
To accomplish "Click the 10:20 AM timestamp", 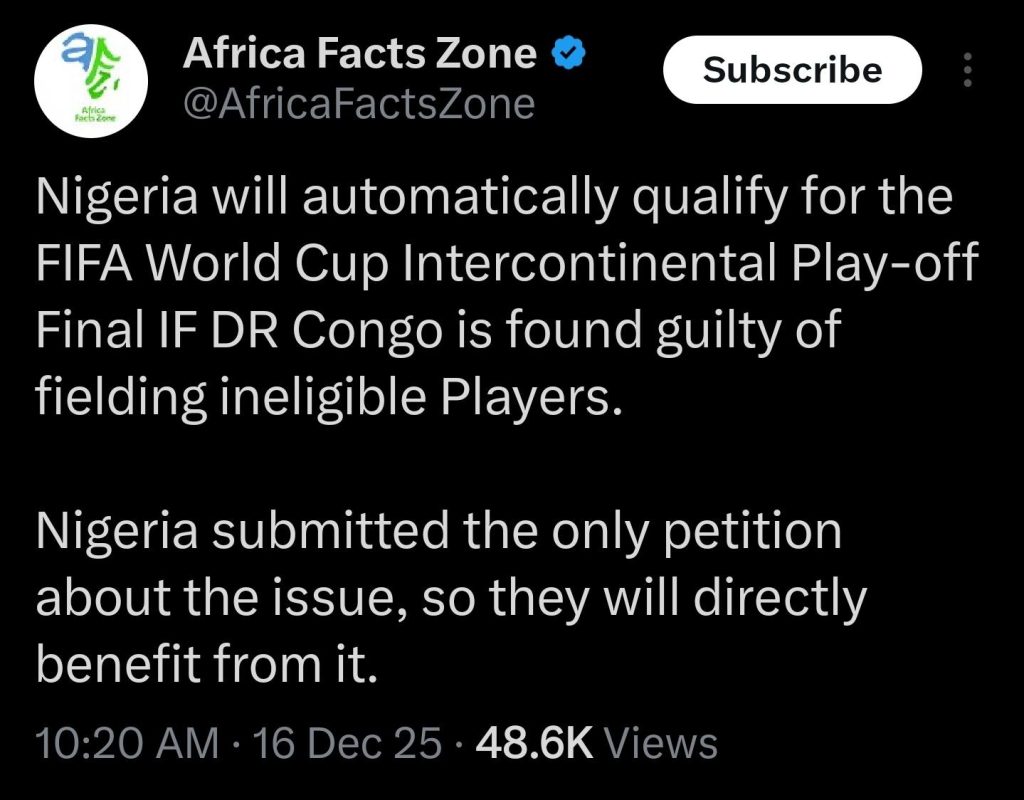I will click(126, 742).
